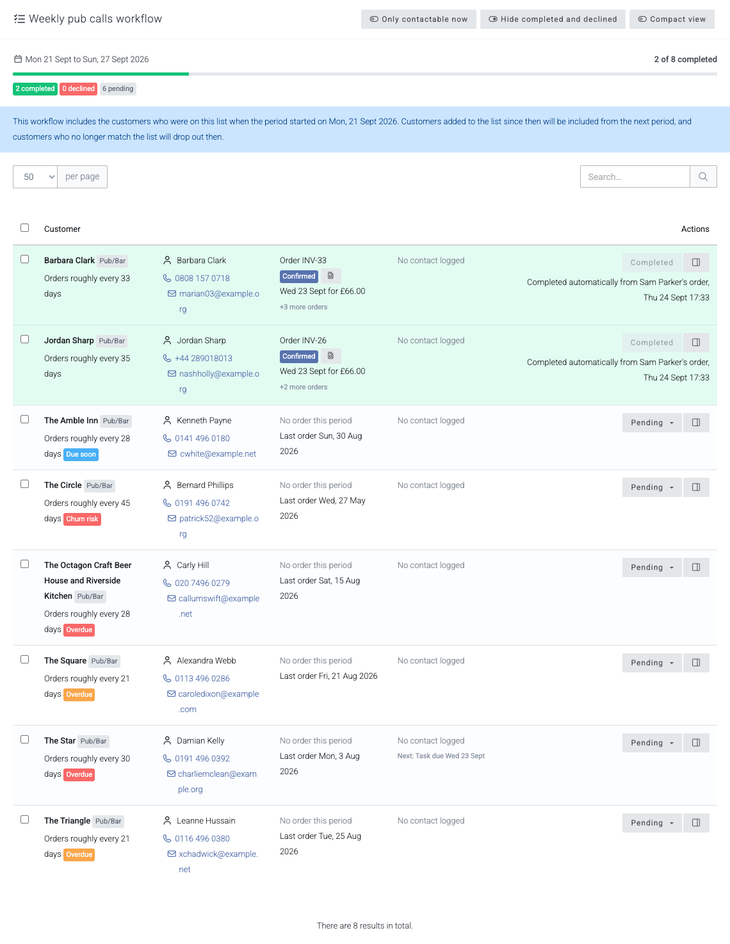The height and width of the screenshot is (944, 730).
Task: Open Pending status dropdown for The Triangle
Action: (652, 823)
